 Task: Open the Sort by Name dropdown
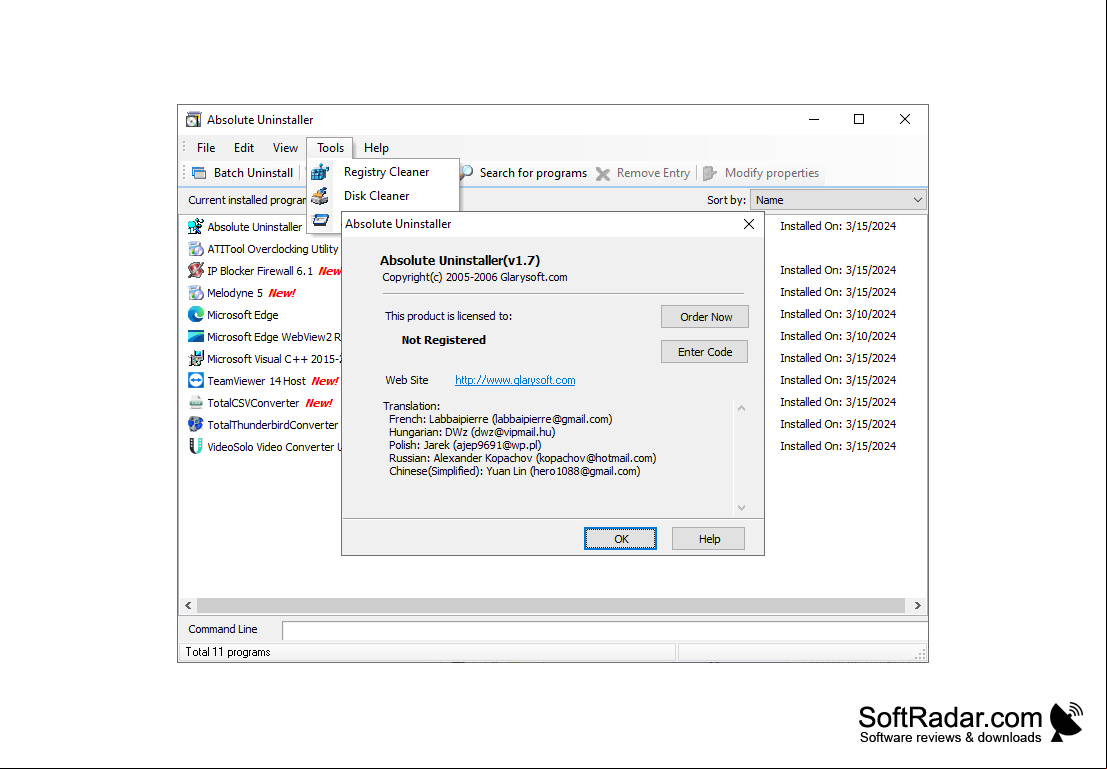pos(838,200)
